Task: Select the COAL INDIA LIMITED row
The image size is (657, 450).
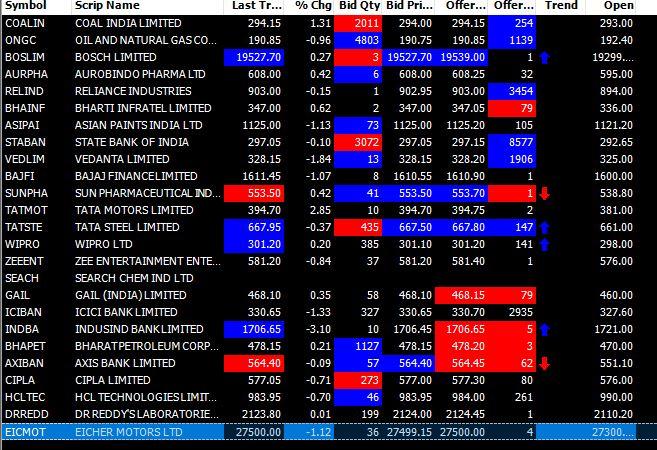Action: click(319, 23)
